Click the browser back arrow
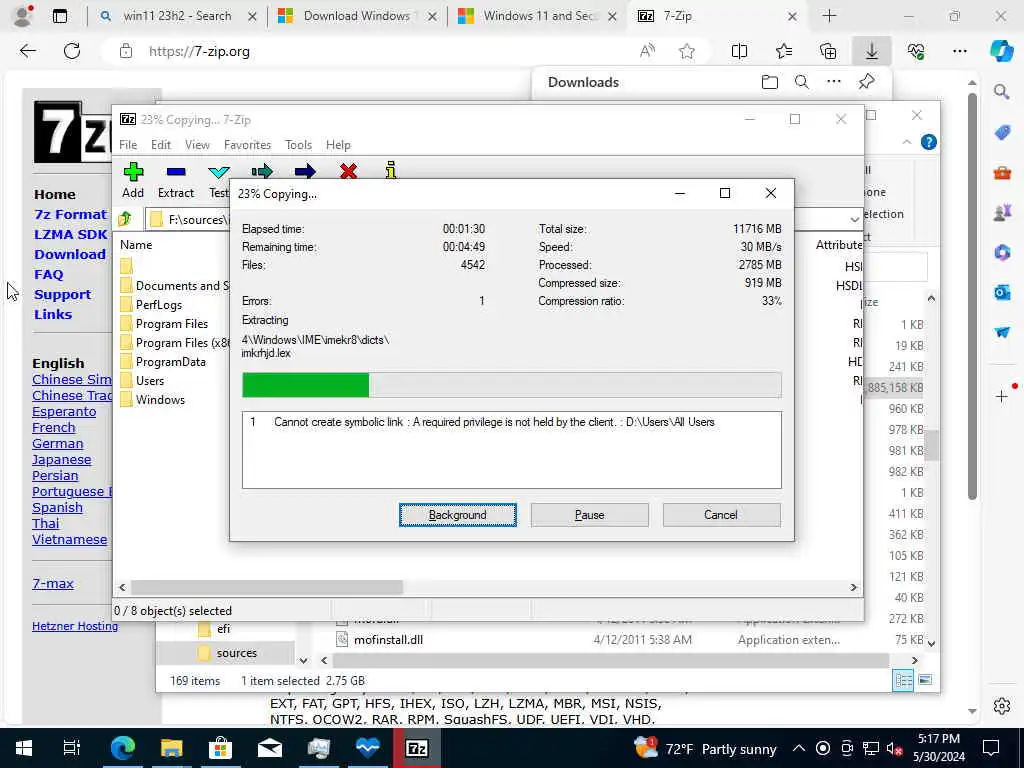 point(27,51)
